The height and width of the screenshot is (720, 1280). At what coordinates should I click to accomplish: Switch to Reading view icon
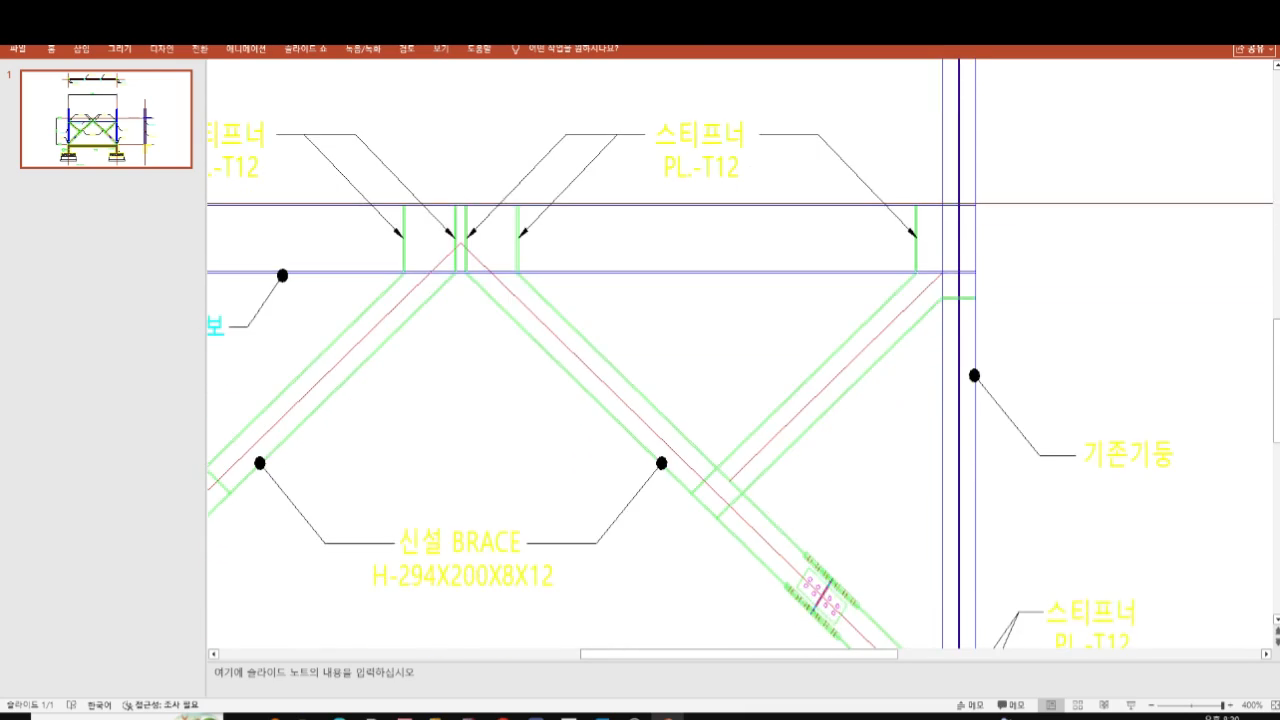(x=1104, y=706)
